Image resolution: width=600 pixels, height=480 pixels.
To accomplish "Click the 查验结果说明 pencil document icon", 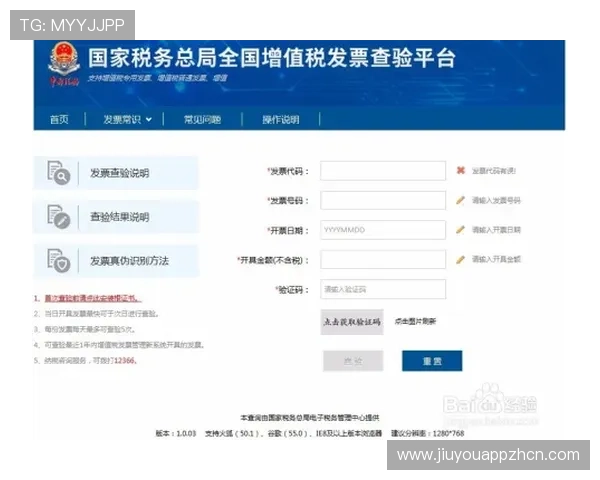I will point(59,217).
